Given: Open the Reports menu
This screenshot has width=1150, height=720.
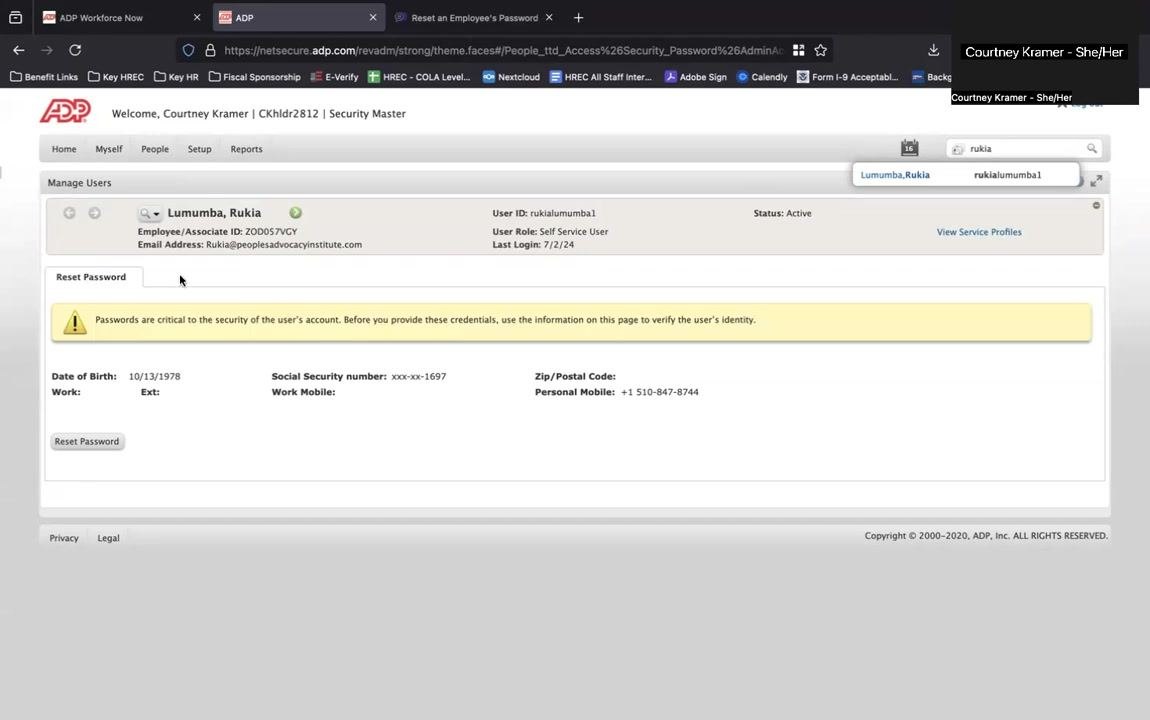Looking at the screenshot, I should pyautogui.click(x=246, y=149).
